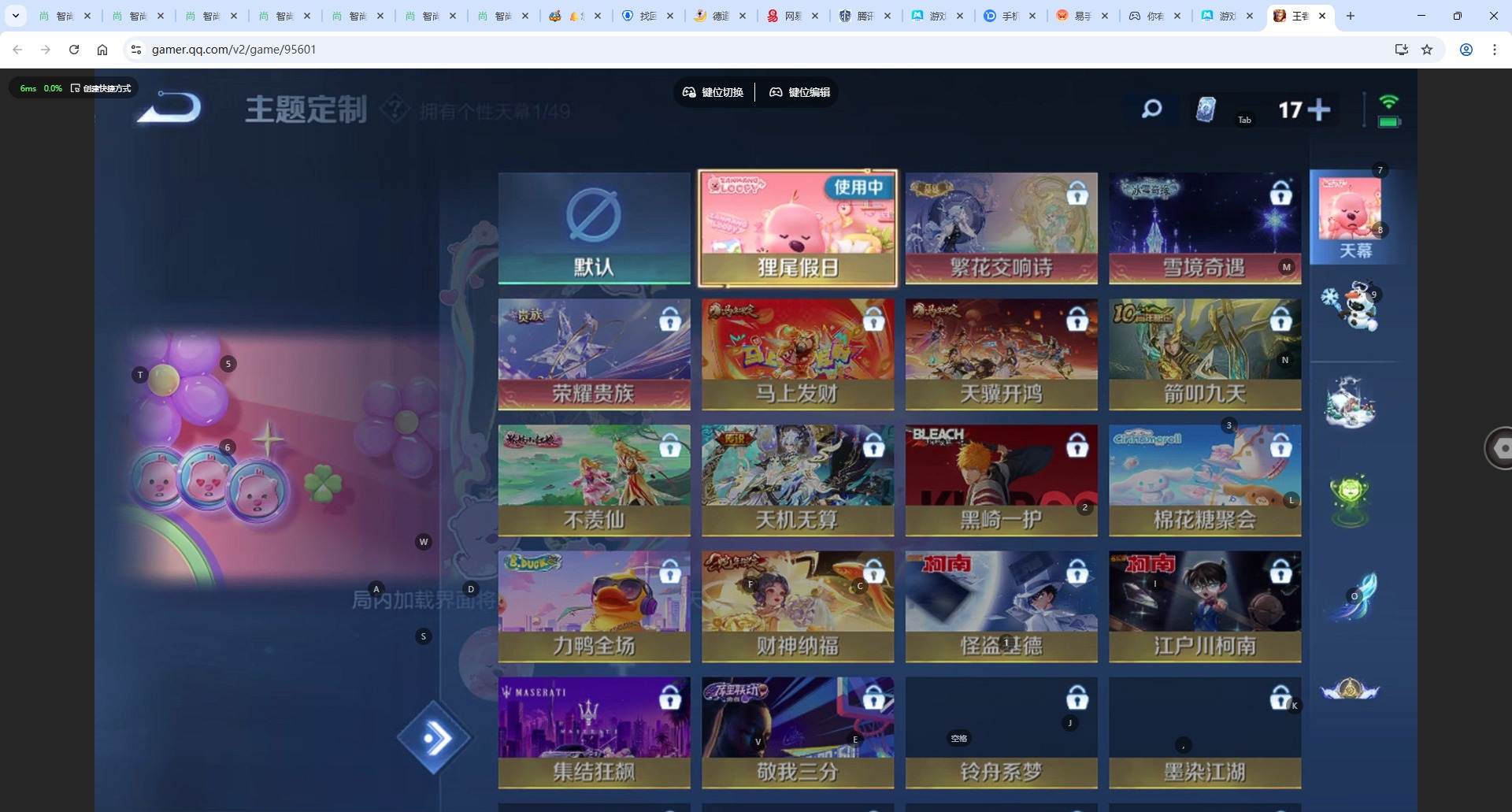1512x812 pixels.
Task: Select the snowman category in sidebar
Action: pos(1353,306)
